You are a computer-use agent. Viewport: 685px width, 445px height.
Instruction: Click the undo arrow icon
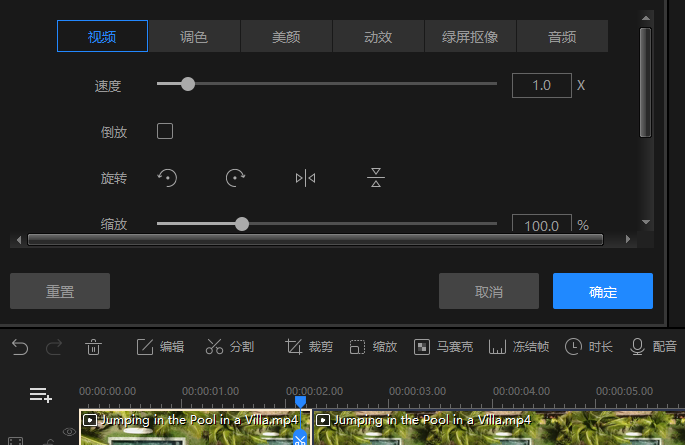(20, 348)
